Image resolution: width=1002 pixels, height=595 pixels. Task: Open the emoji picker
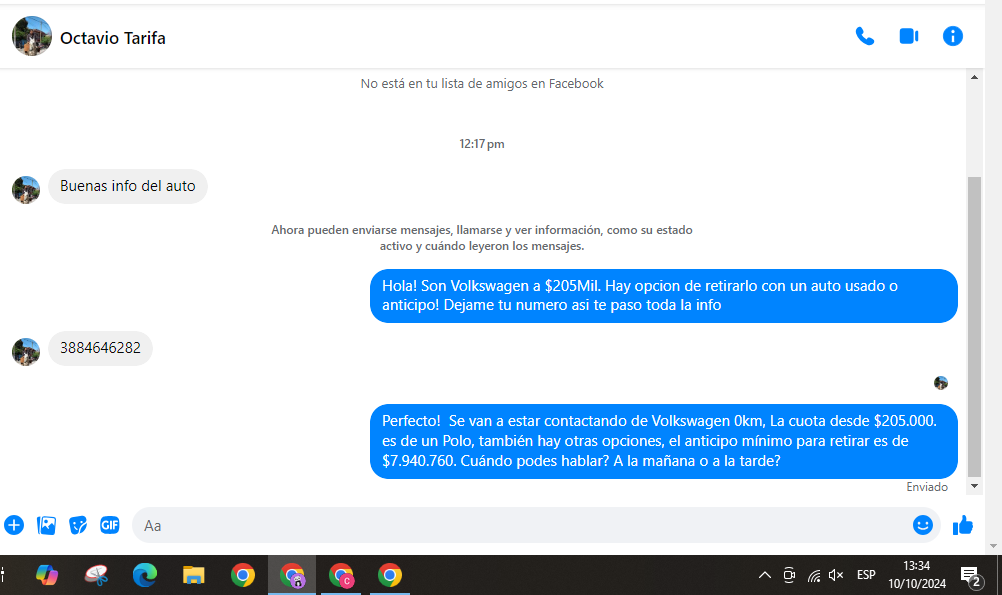pos(922,525)
